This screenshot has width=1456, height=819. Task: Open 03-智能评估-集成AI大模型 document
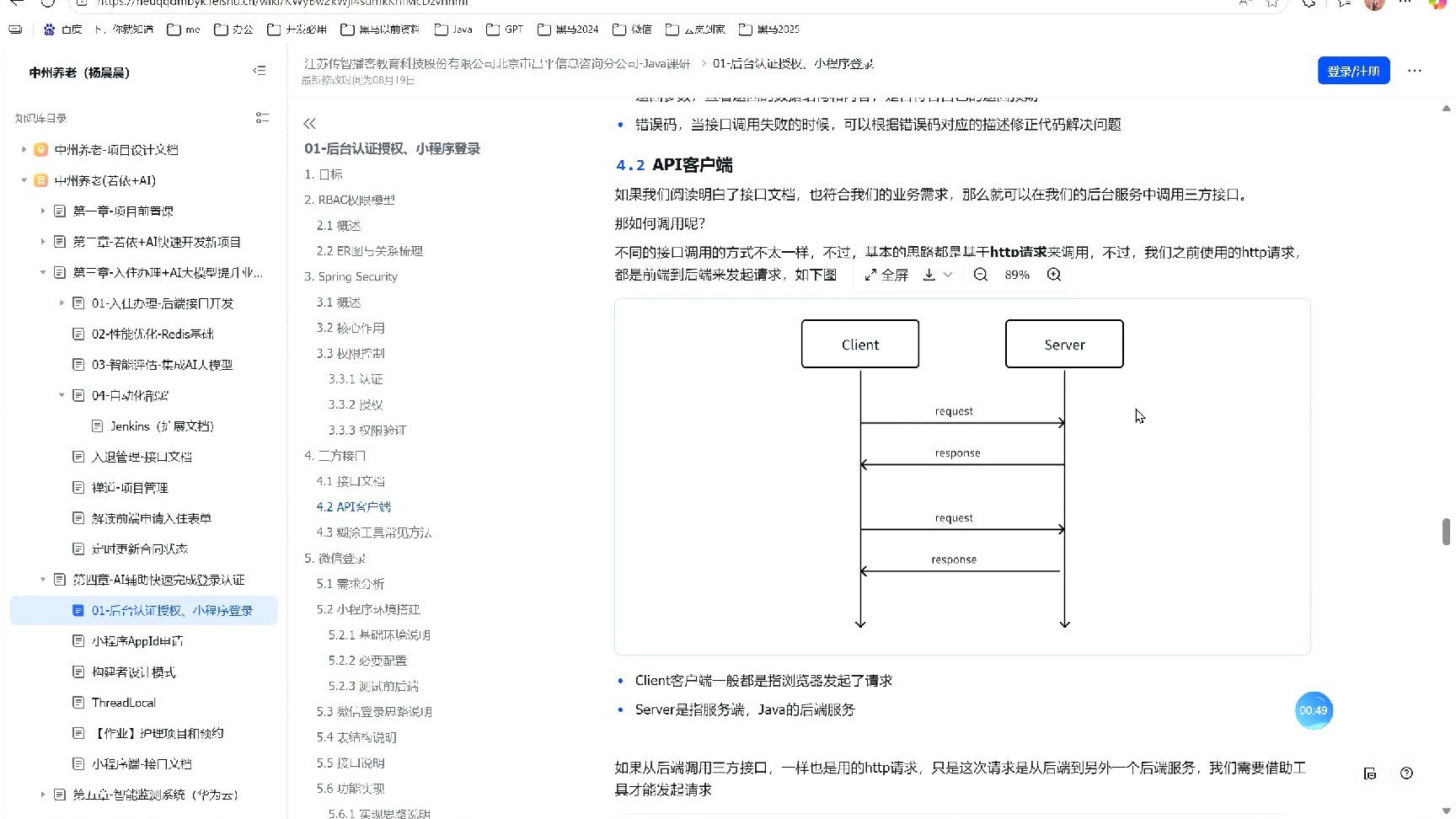[x=162, y=365]
